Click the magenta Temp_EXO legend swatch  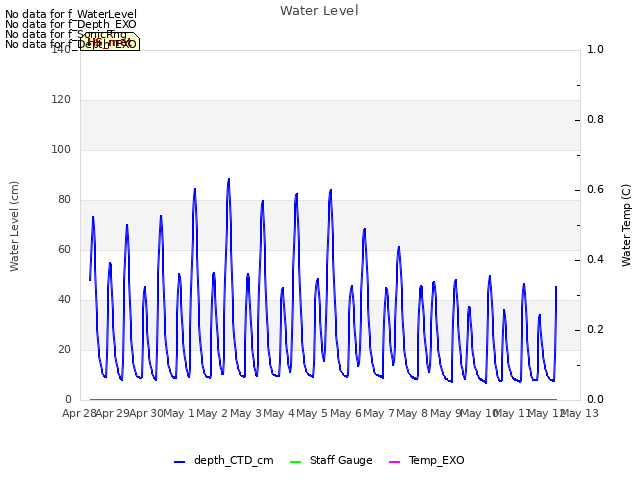pyautogui.click(x=394, y=462)
